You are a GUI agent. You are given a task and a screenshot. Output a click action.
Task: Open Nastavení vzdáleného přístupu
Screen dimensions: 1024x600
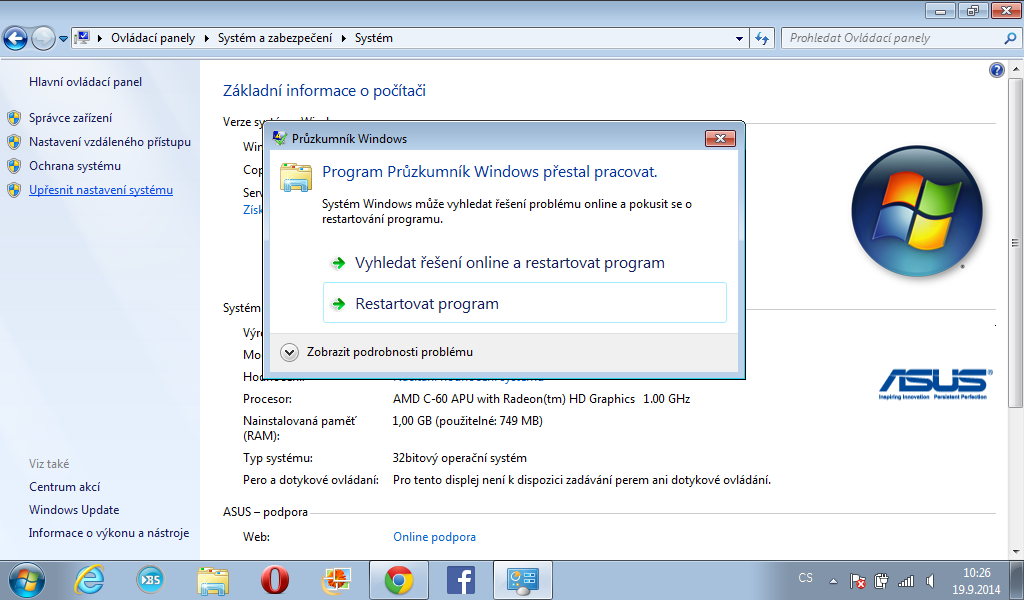110,142
